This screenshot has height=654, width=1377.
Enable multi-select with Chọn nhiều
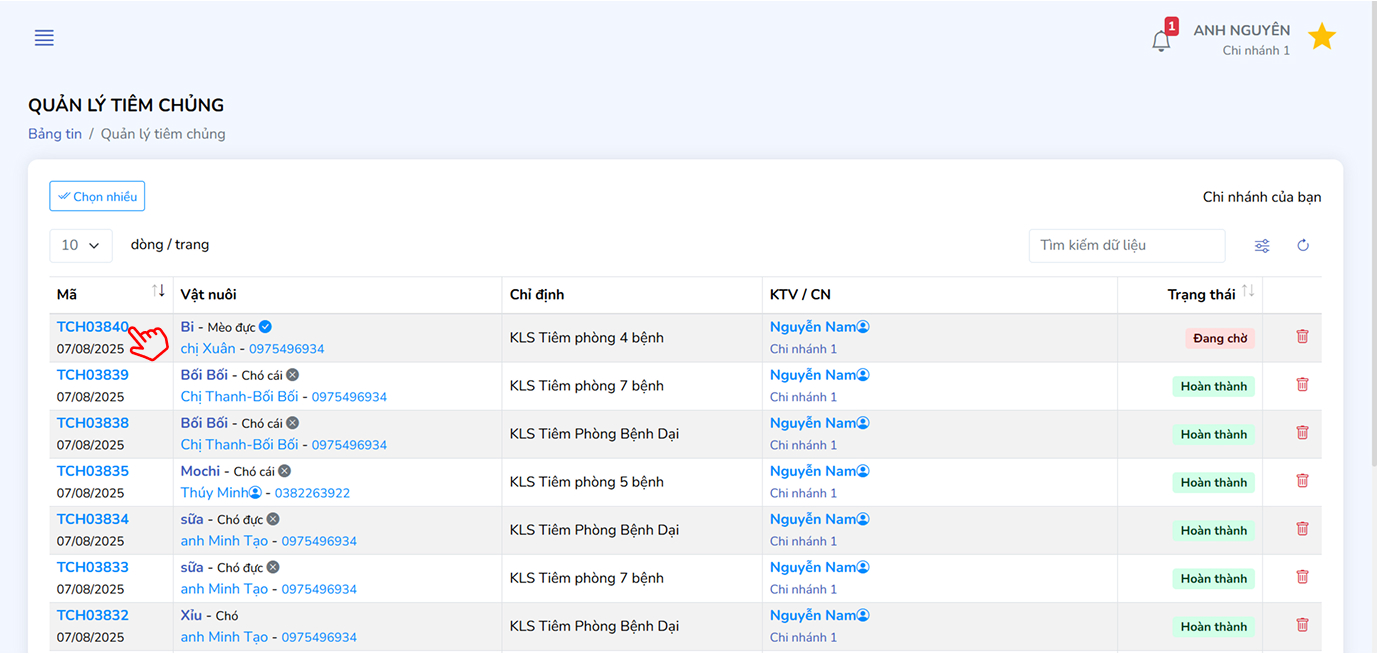97,197
